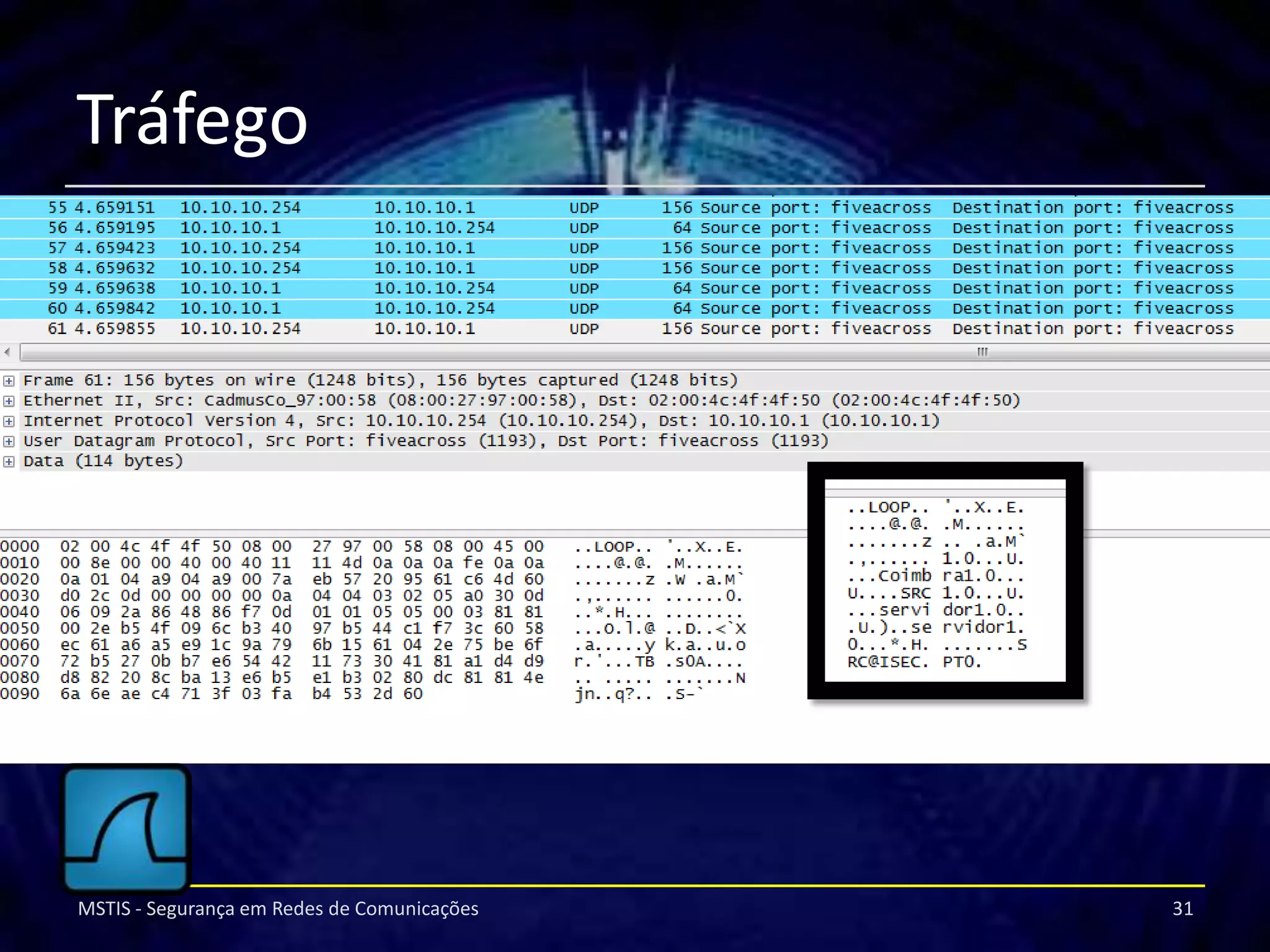Click the horizontal scrollbar left arrow
The height and width of the screenshot is (952, 1270).
pos(7,352)
